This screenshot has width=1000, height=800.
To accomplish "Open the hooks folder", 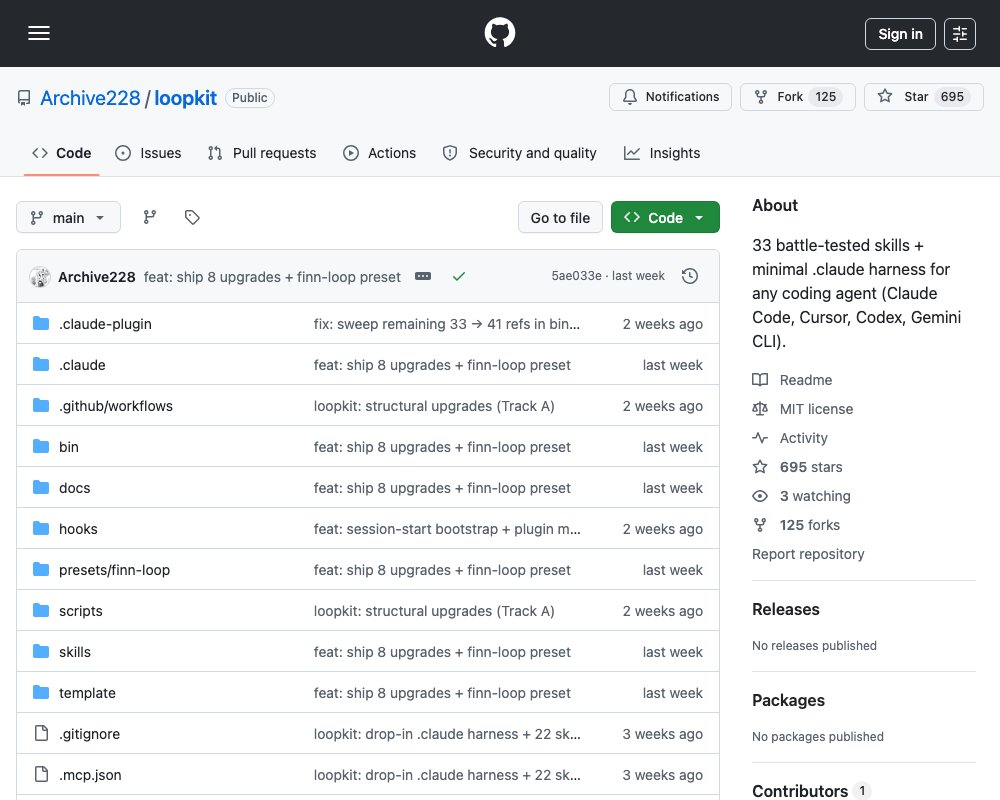I will coord(78,529).
